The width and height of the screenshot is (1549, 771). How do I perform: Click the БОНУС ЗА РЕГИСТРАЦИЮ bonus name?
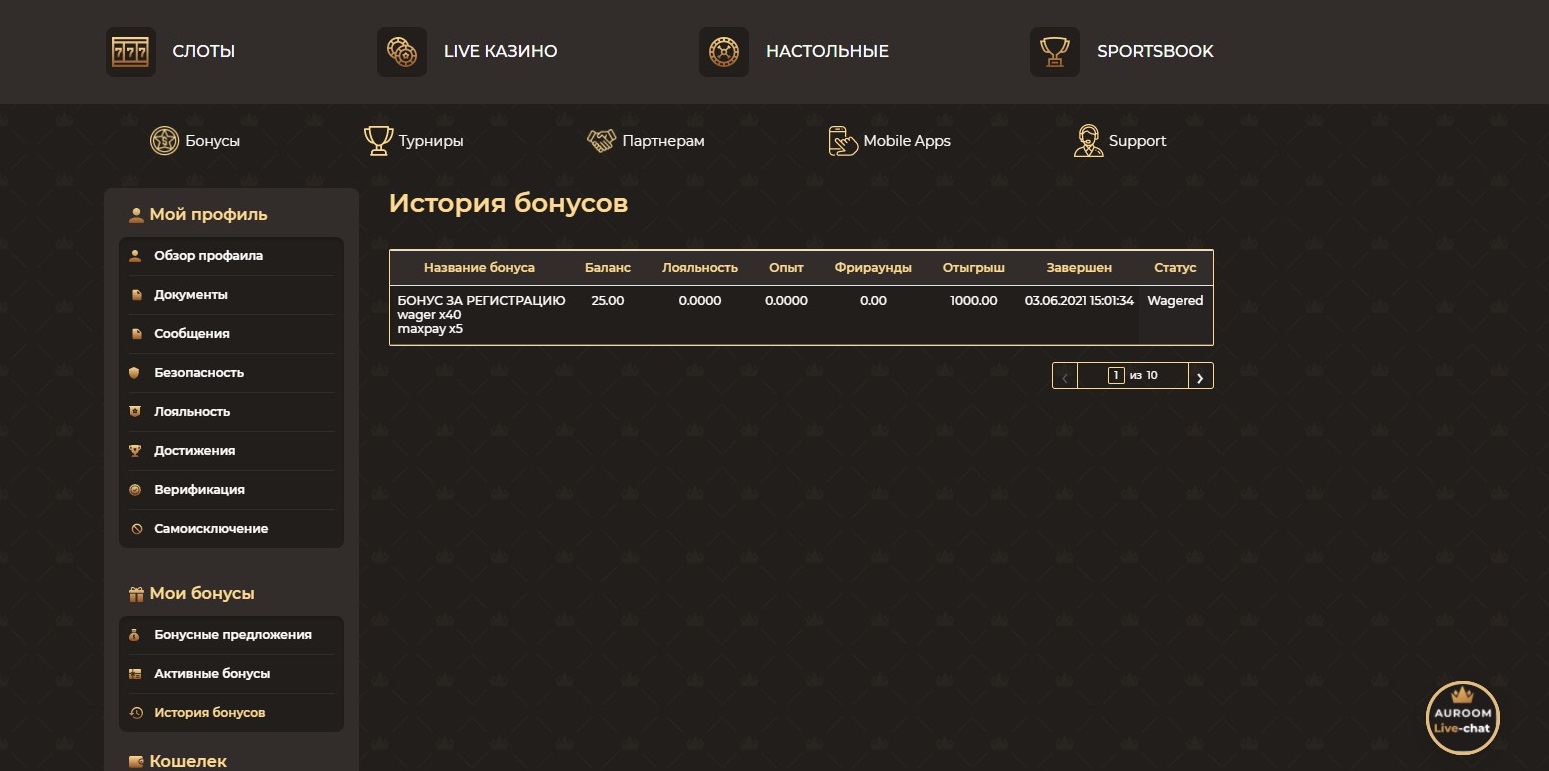[481, 301]
